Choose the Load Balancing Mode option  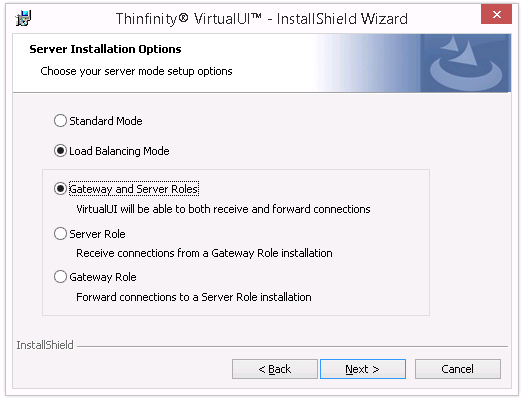tap(60, 151)
